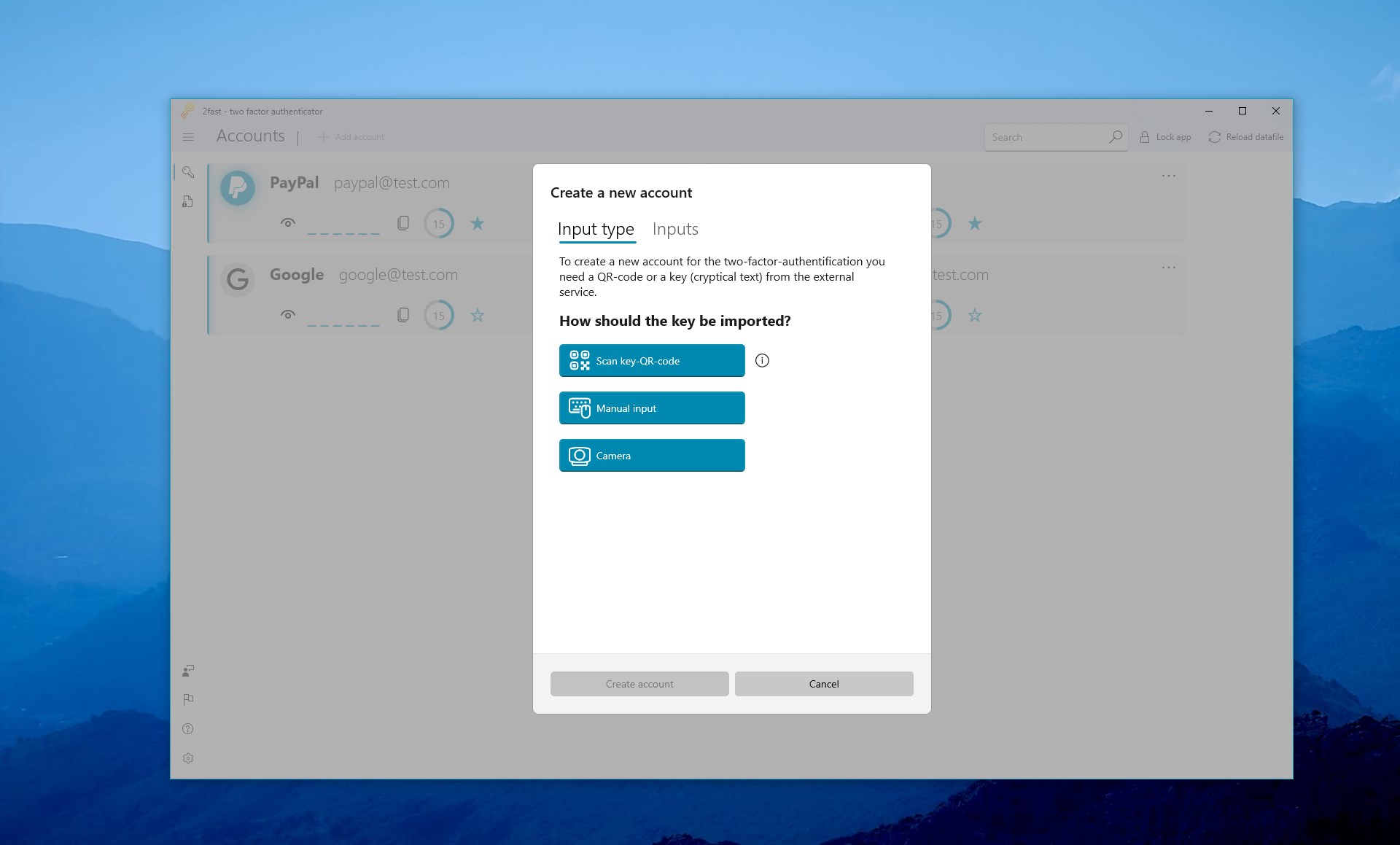The height and width of the screenshot is (845, 1400).
Task: Show the Google account code
Action: (x=288, y=314)
